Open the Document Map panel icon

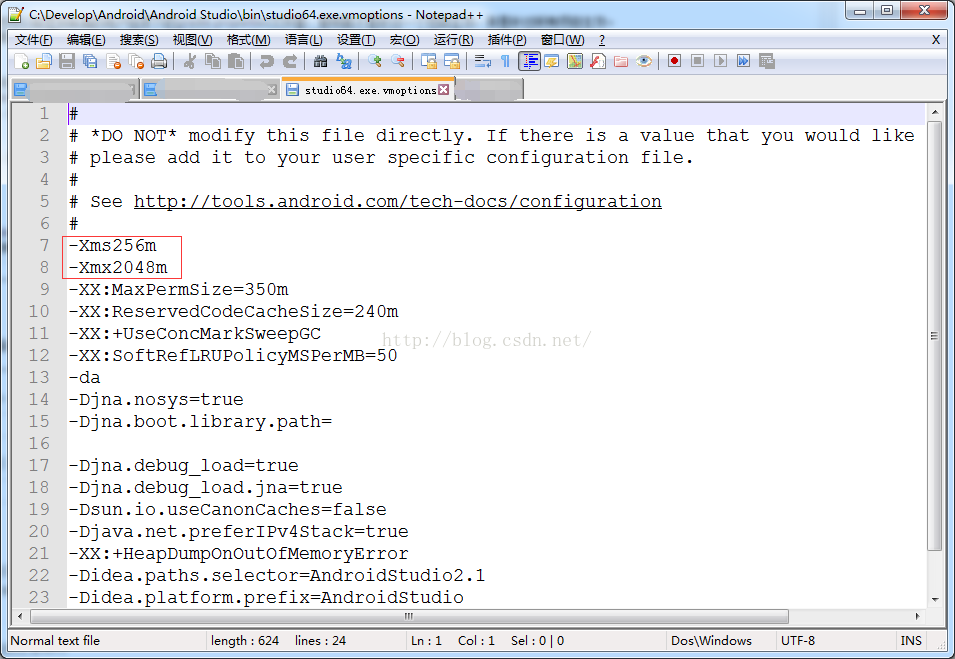(575, 61)
